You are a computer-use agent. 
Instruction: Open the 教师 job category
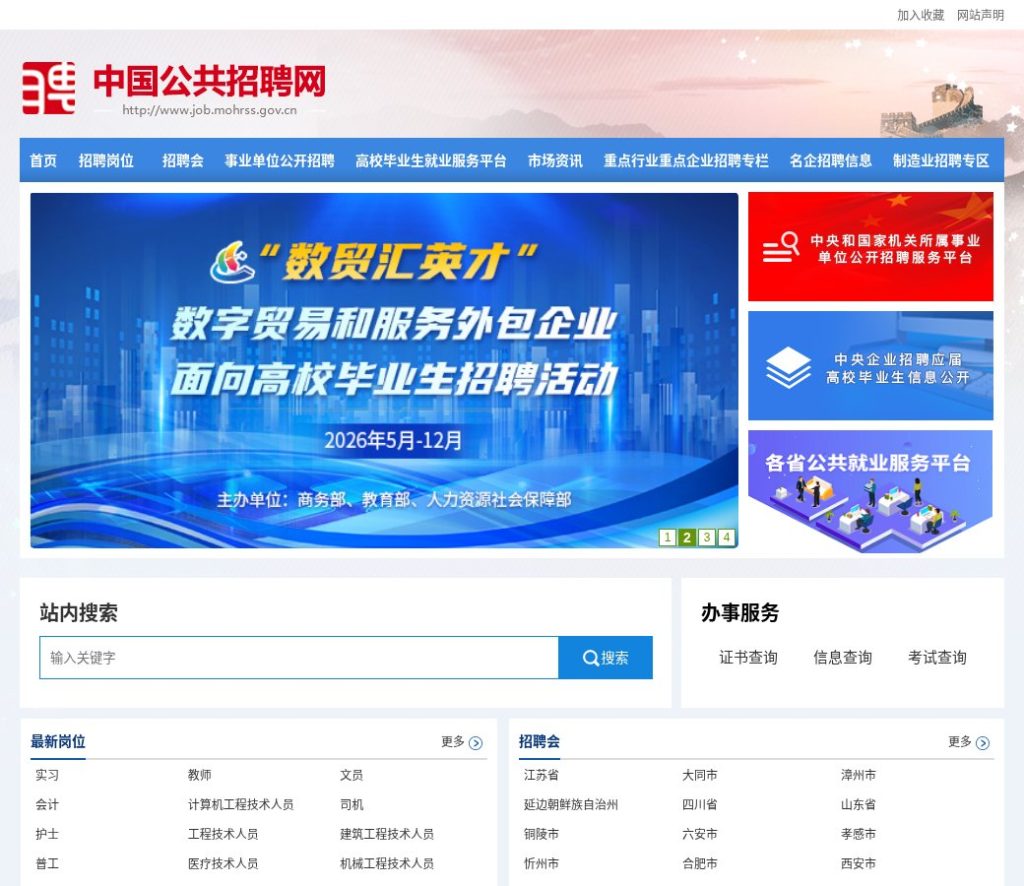200,775
